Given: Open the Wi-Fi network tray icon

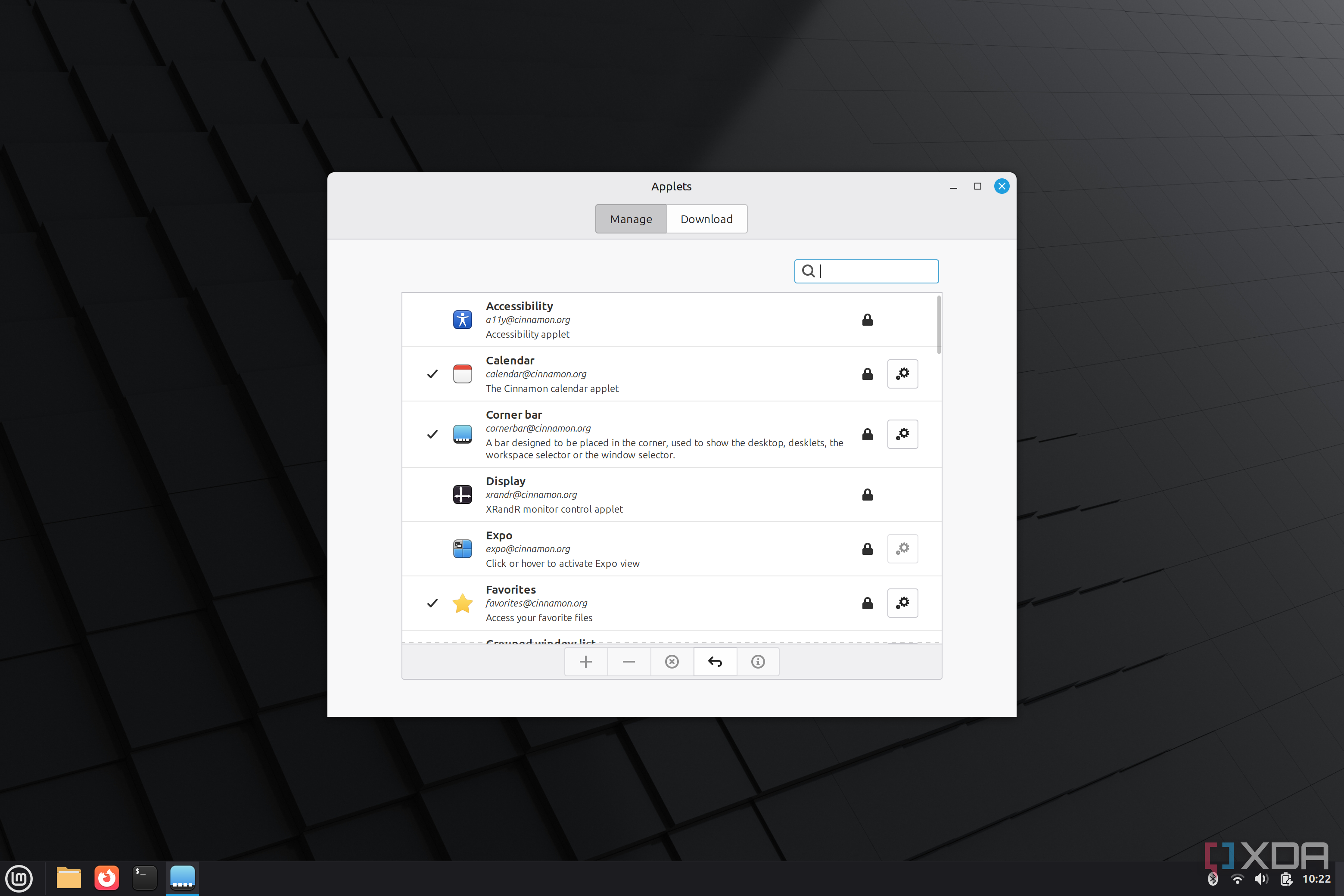Looking at the screenshot, I should pos(1237,879).
